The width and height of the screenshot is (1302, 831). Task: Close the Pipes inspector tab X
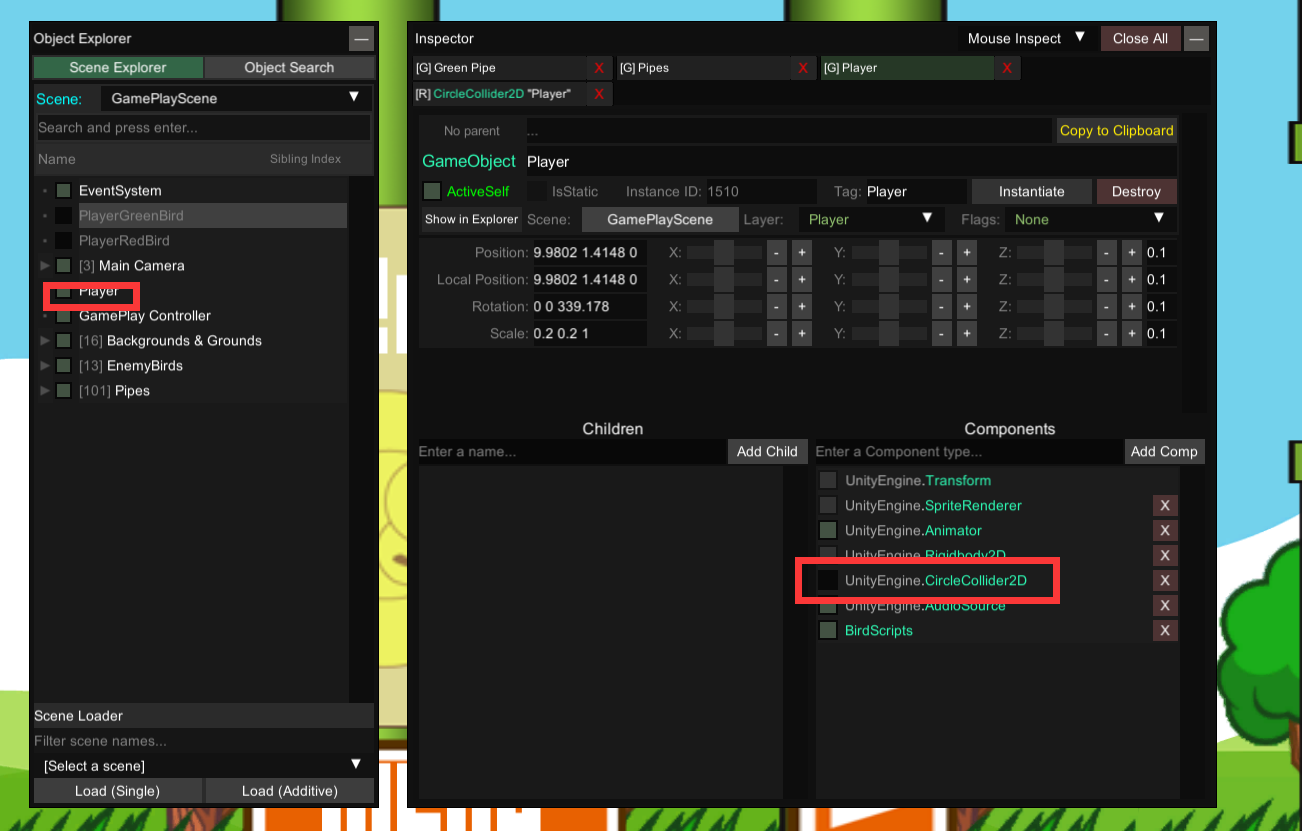(803, 68)
